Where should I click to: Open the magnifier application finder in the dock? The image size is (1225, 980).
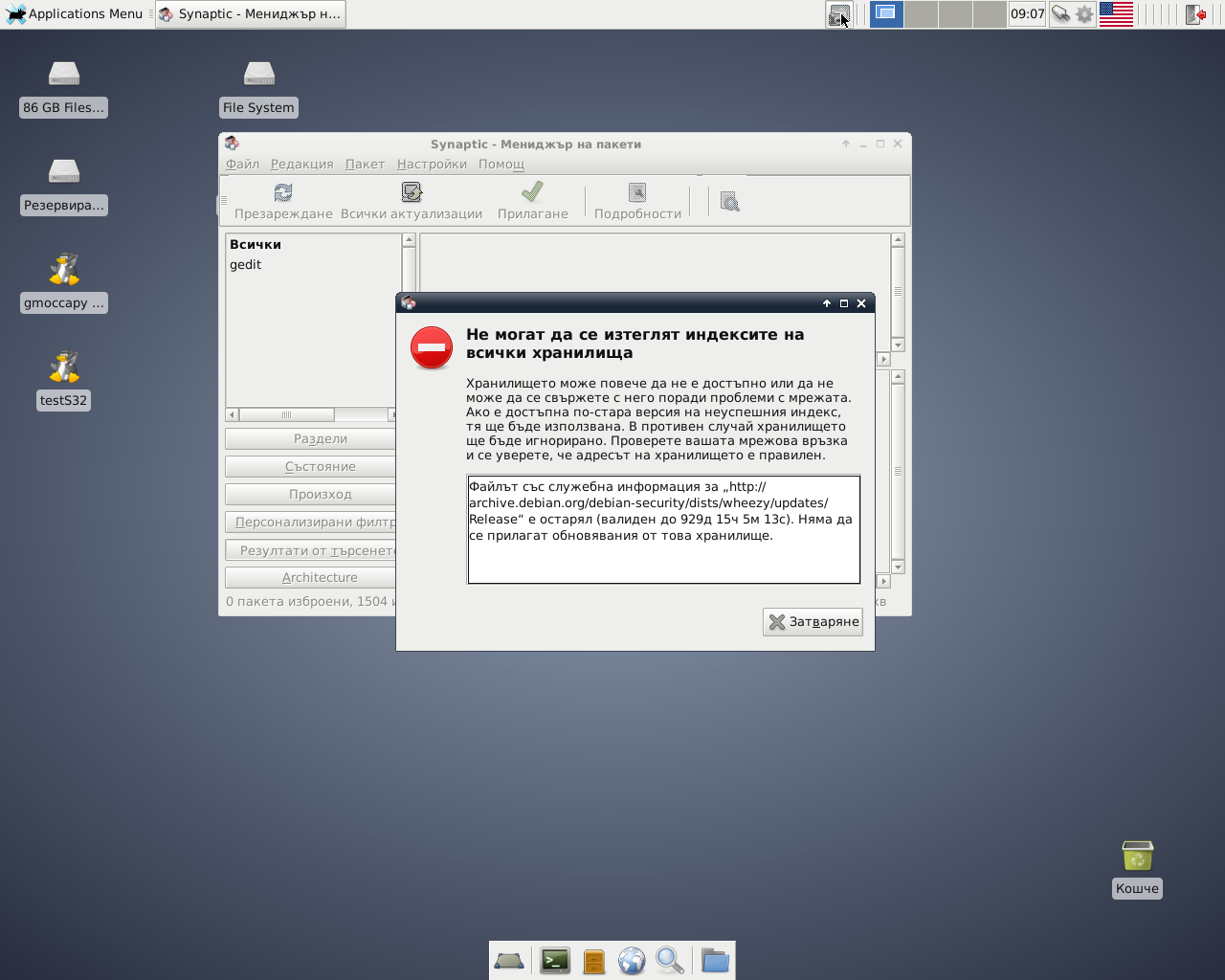coord(670,960)
